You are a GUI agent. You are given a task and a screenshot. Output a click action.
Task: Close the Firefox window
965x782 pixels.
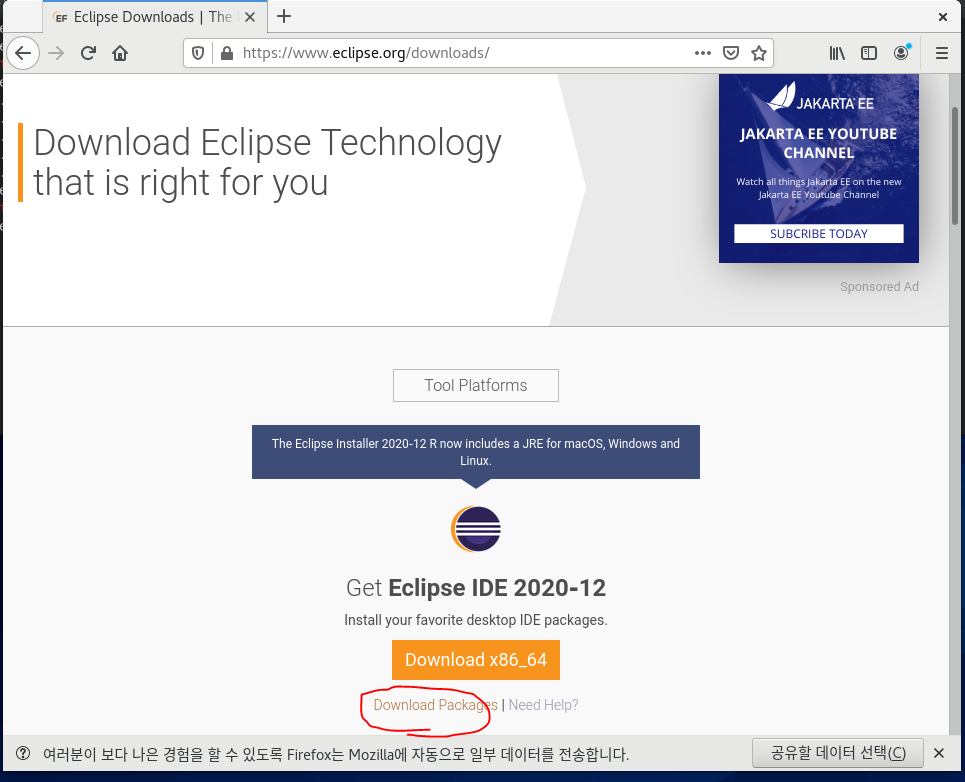coord(943,17)
